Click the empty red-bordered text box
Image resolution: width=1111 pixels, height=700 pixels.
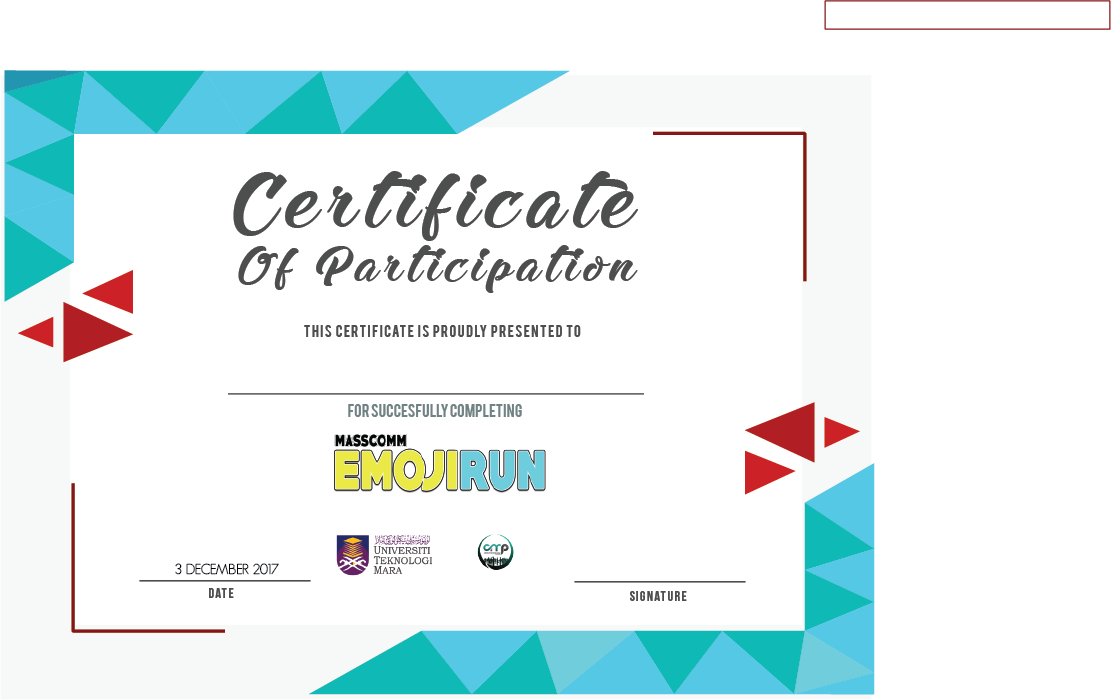click(966, 16)
